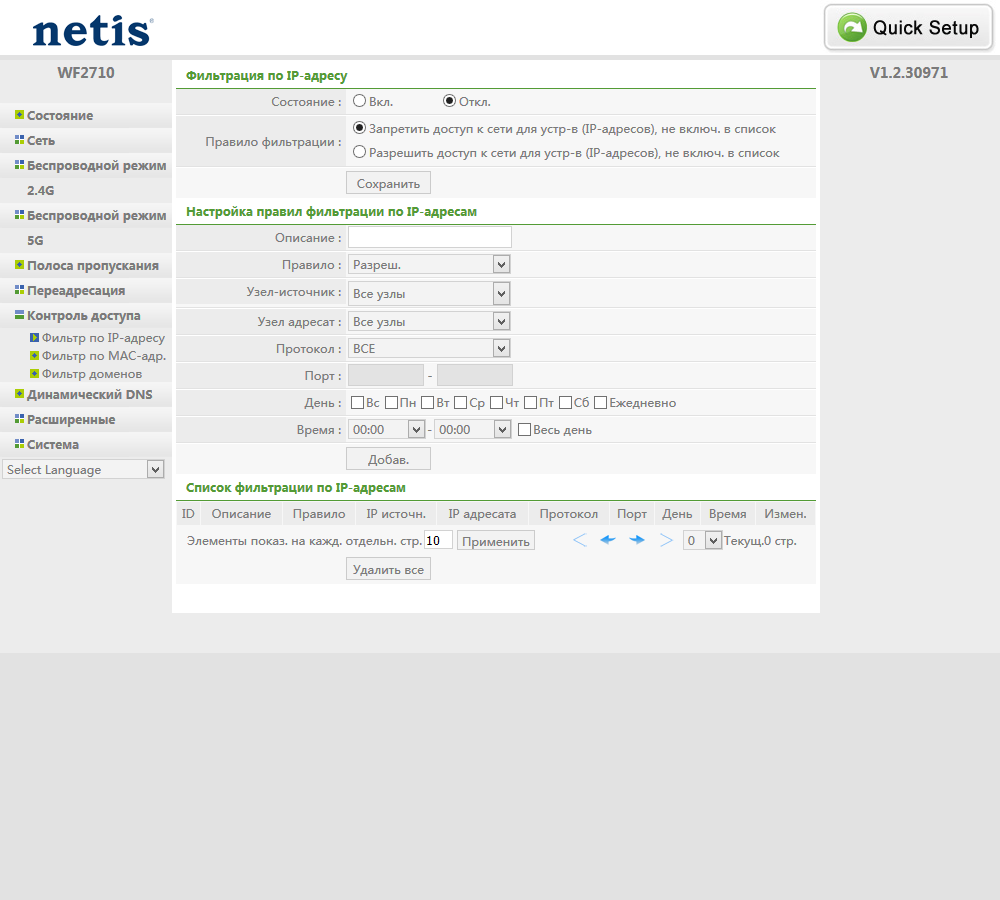Launch Quick Setup wizard

[909, 27]
